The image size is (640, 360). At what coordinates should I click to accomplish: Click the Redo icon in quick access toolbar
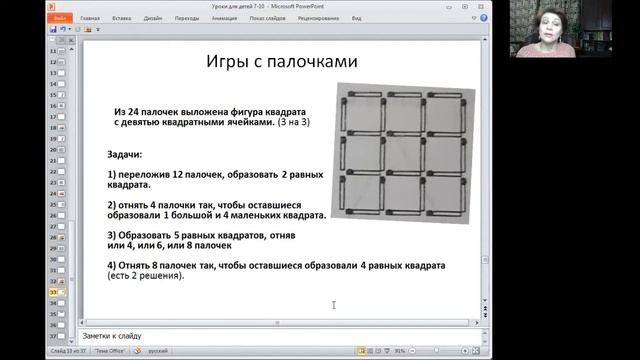pos(78,29)
